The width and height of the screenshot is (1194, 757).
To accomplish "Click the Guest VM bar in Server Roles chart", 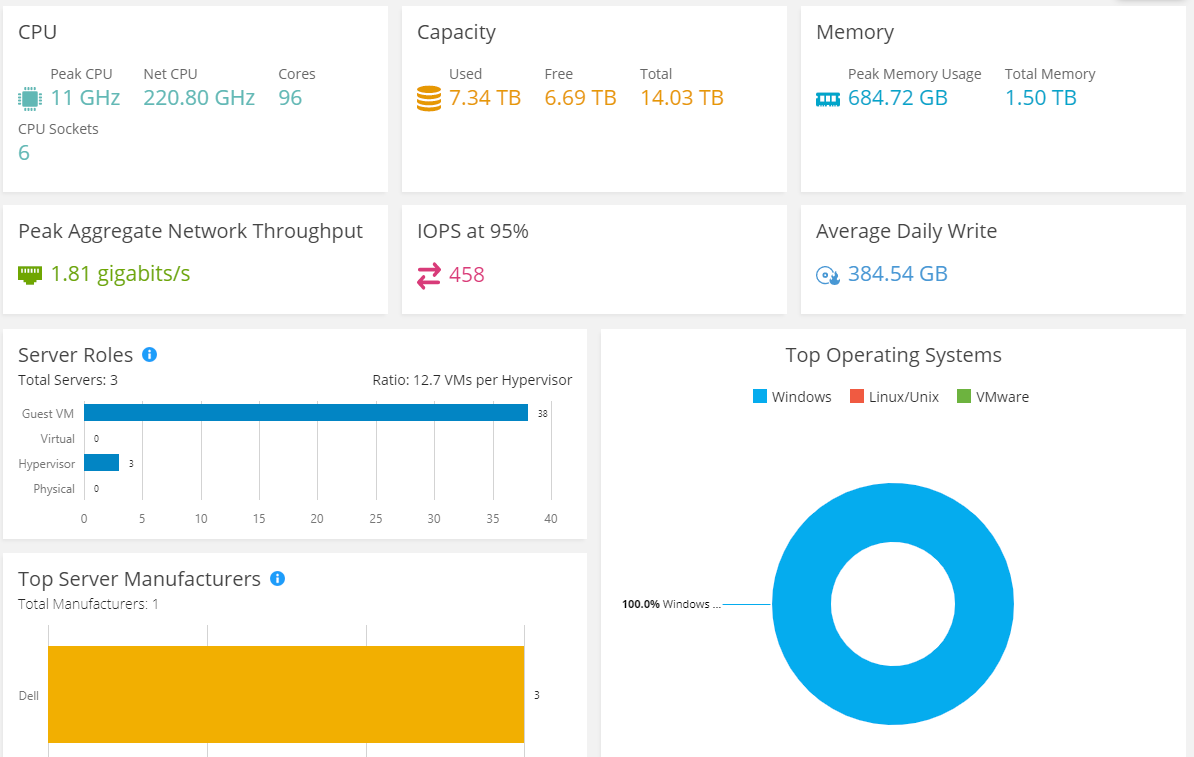I will pos(300,411).
